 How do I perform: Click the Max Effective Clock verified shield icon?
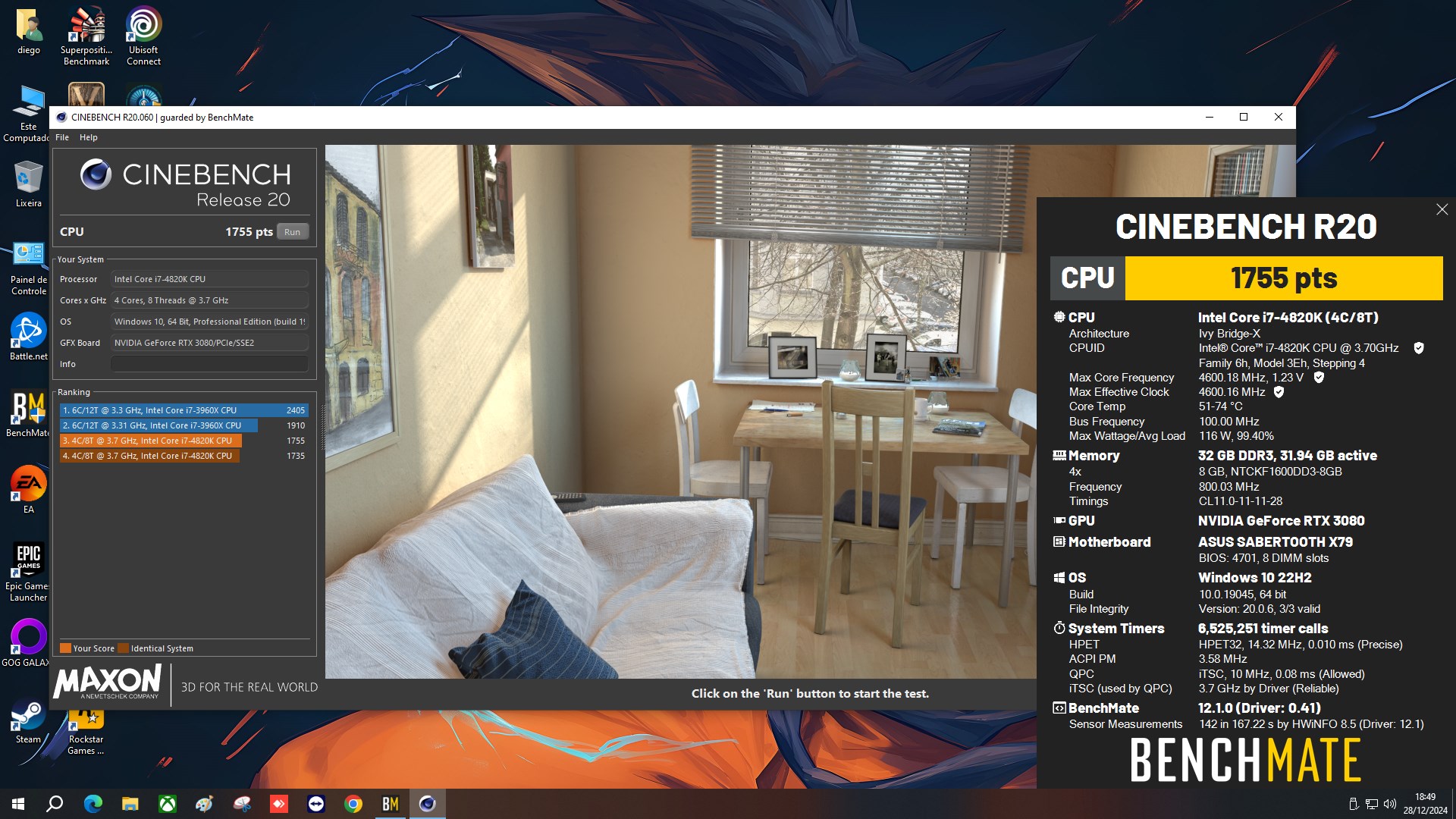pos(1279,392)
